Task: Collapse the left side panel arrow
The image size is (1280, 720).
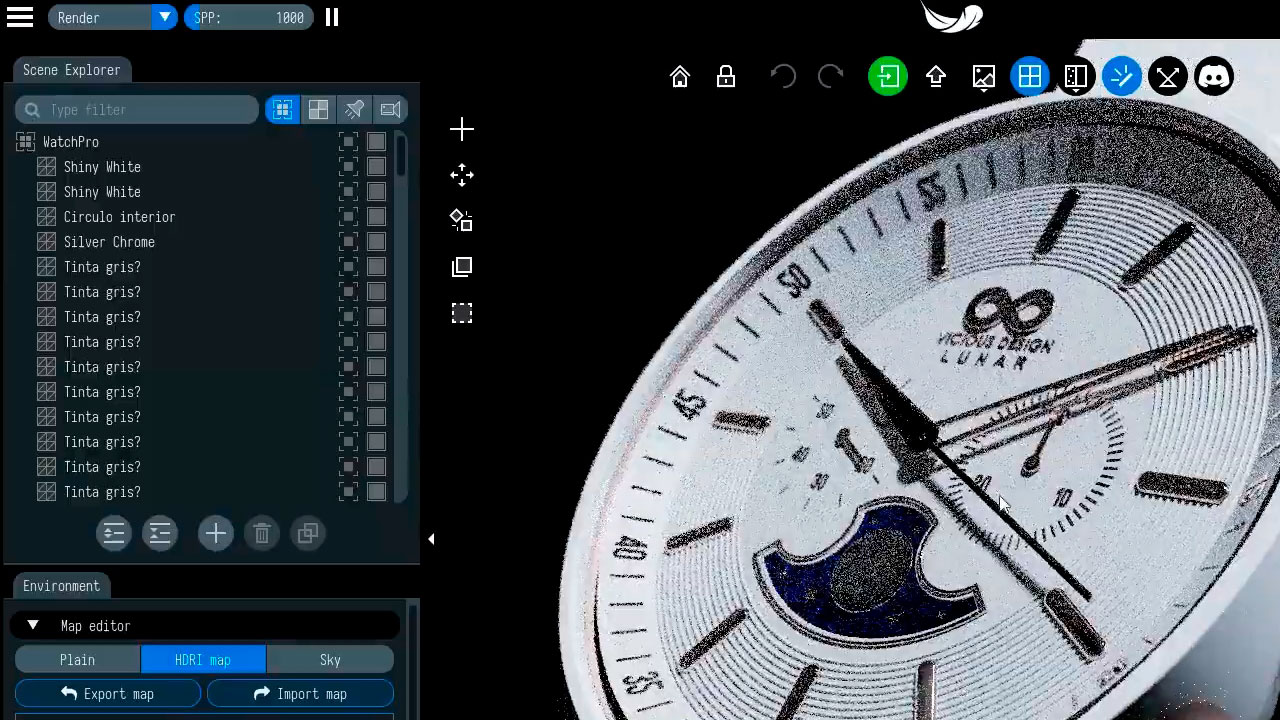Action: [x=431, y=539]
